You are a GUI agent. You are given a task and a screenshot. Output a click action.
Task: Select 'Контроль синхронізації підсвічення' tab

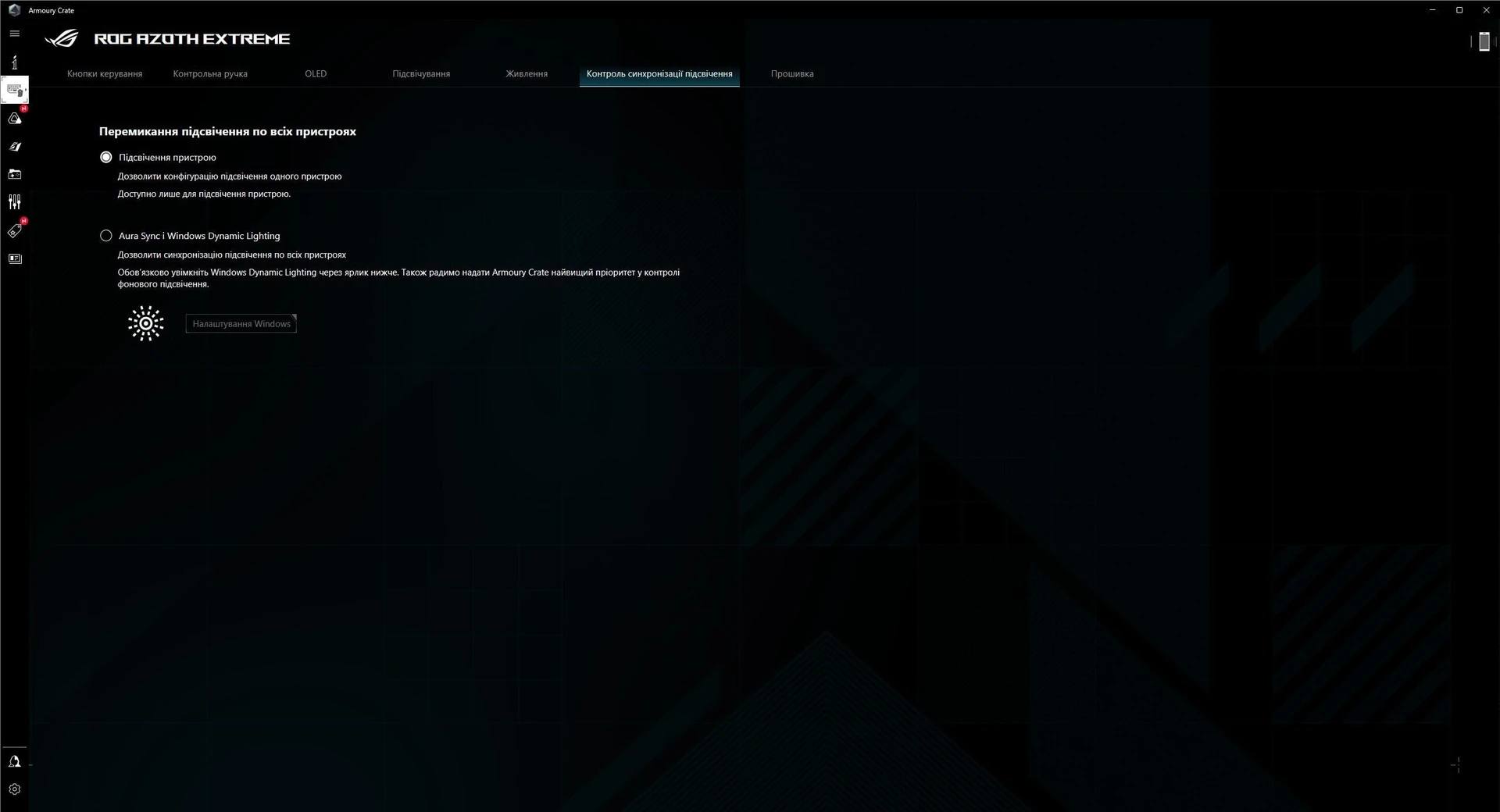659,73
